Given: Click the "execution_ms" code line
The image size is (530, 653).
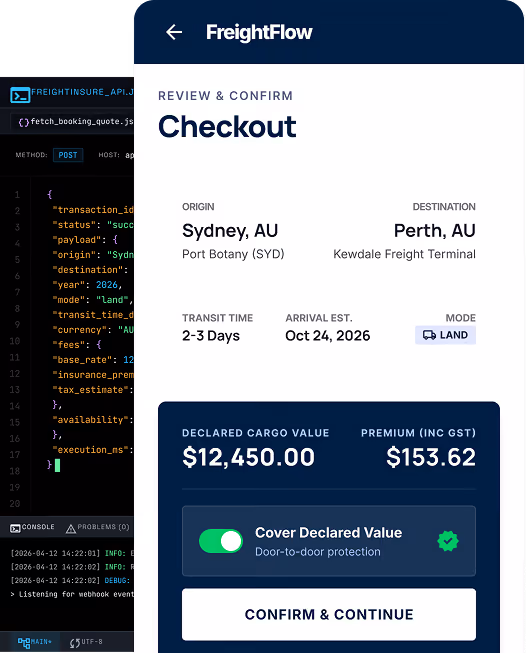Looking at the screenshot, I should pyautogui.click(x=92, y=450).
